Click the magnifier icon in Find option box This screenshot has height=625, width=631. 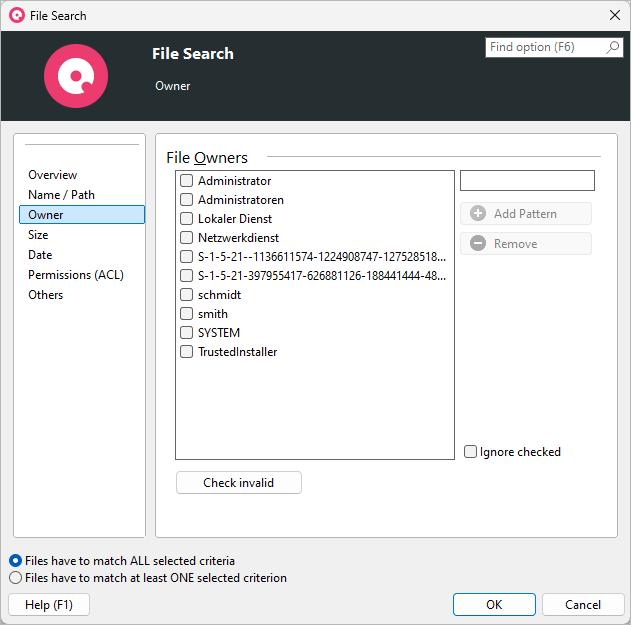pos(613,47)
